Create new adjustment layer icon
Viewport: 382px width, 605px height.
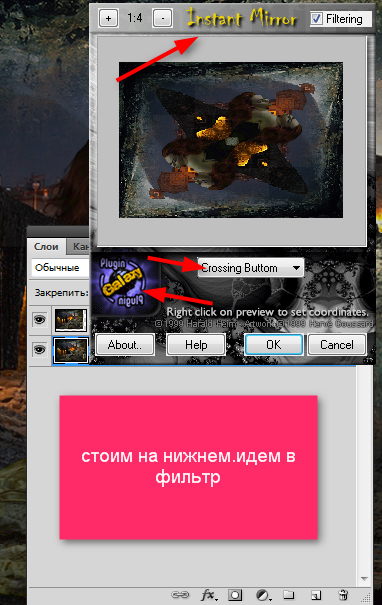pos(263,595)
